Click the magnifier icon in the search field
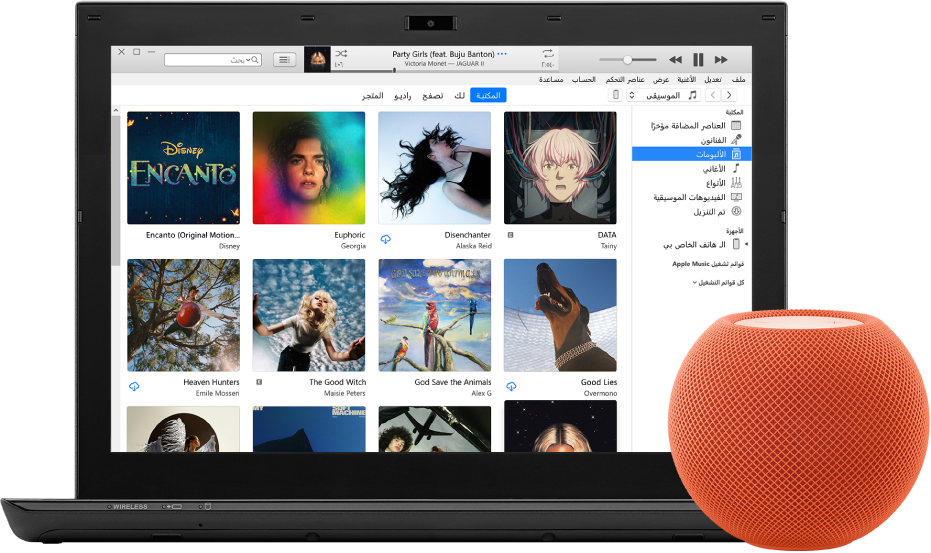This screenshot has width=931, height=553. [255, 60]
